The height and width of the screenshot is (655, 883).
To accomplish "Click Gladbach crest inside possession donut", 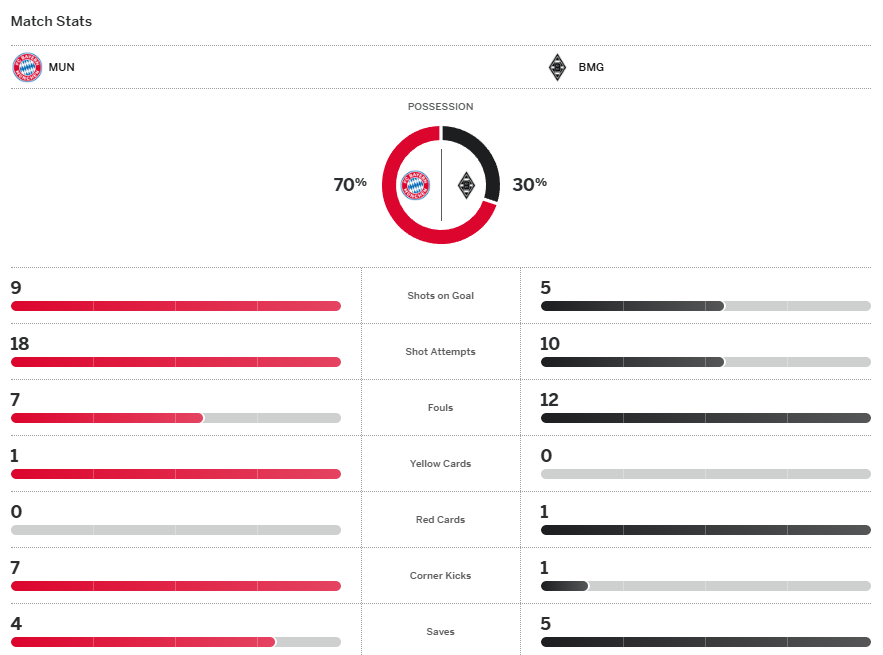I will coord(465,185).
